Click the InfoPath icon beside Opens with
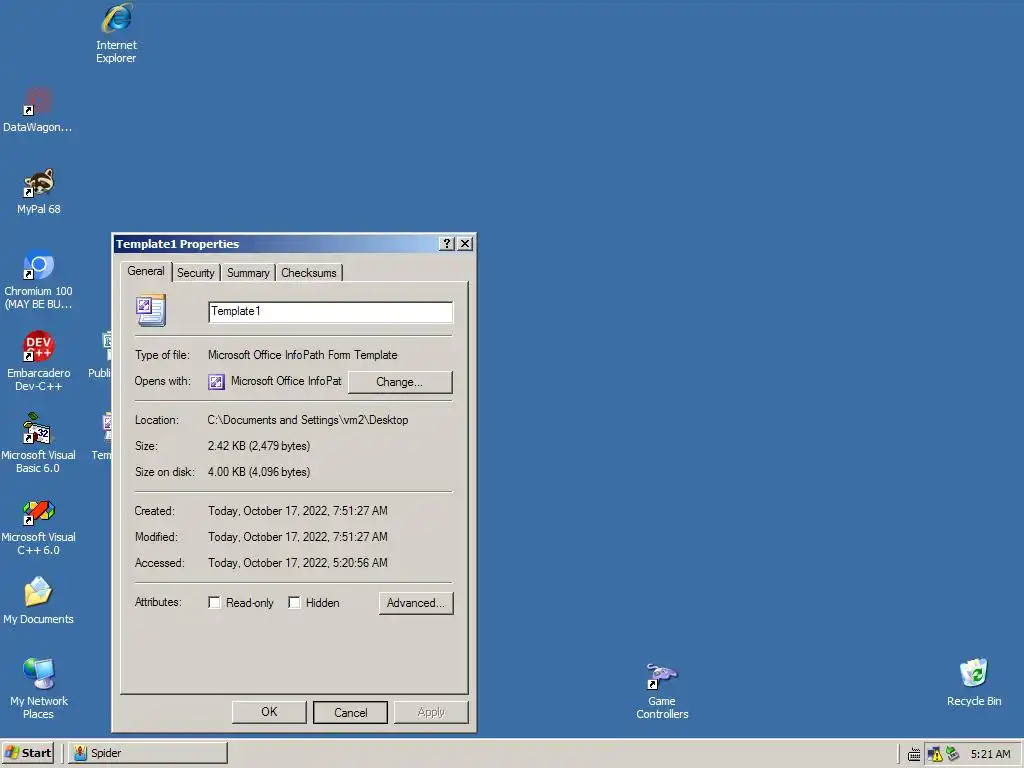This screenshot has height=768, width=1024. tap(216, 381)
